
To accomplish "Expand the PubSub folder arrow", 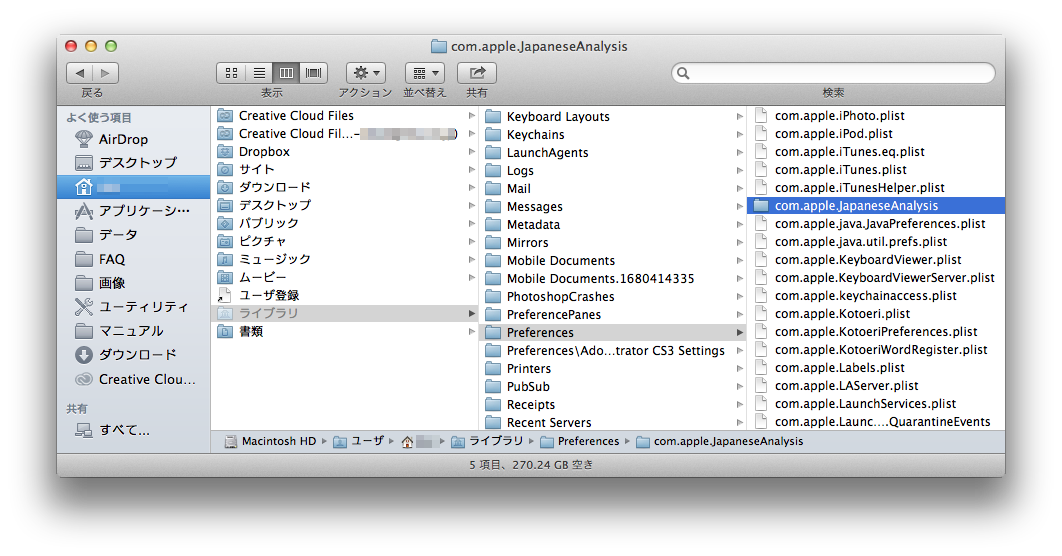I will 740,386.
